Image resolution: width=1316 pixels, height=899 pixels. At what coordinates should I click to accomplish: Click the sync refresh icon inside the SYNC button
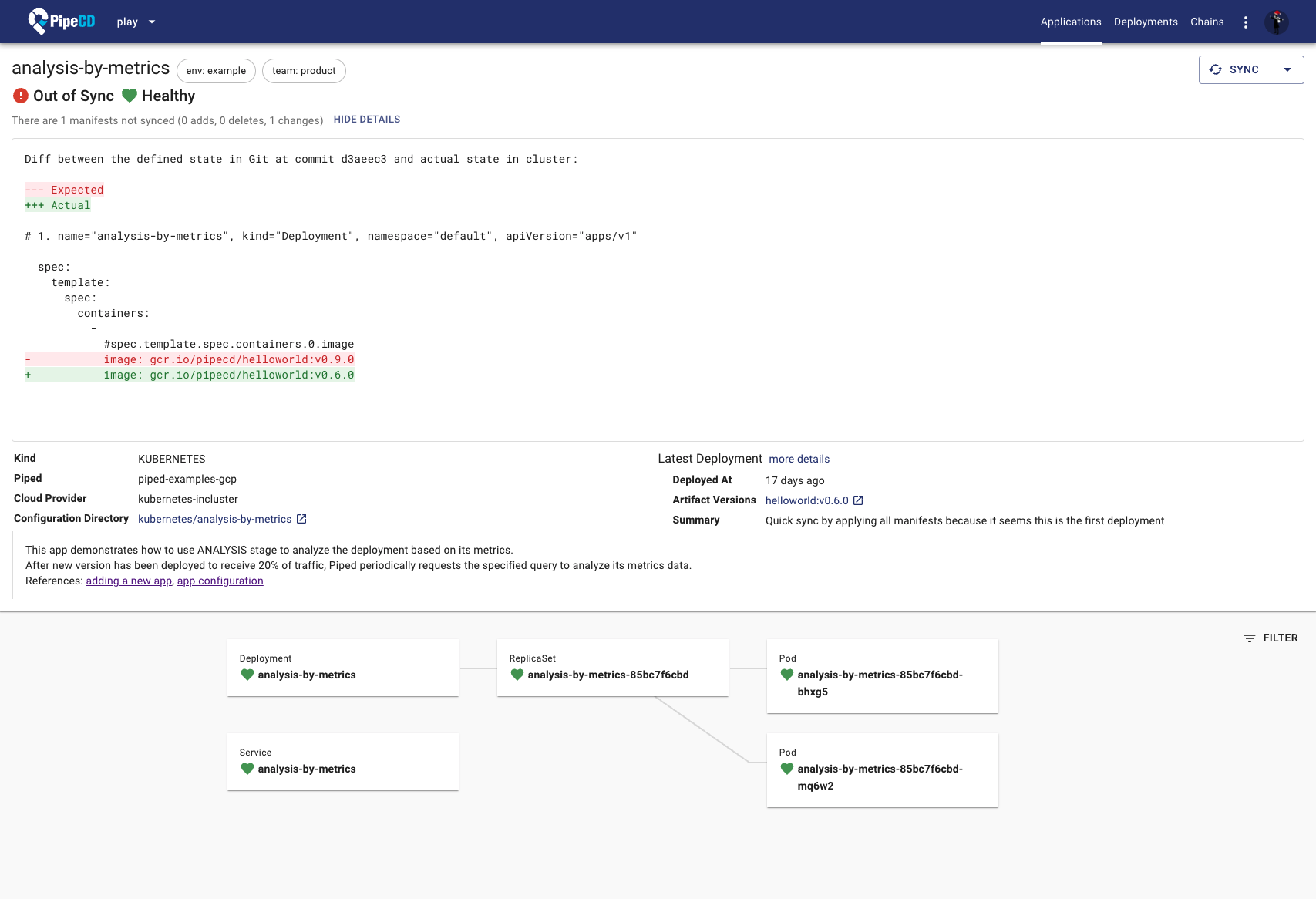pos(1217,69)
